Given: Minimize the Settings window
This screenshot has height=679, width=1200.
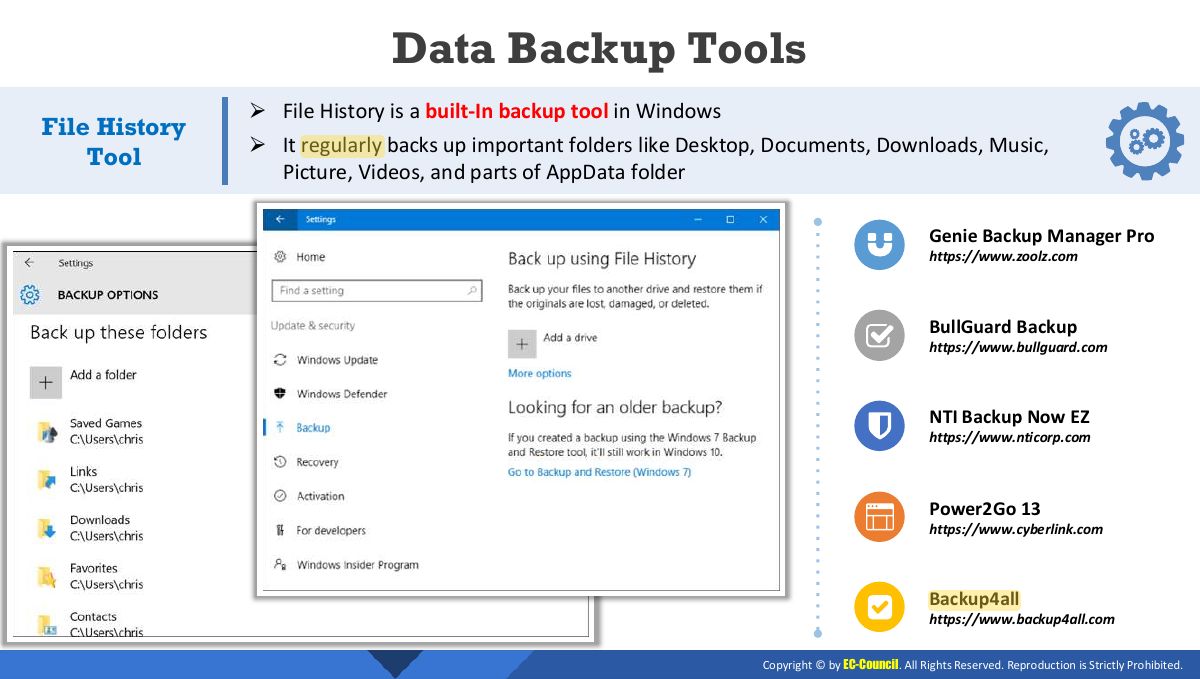Looking at the screenshot, I should (697, 219).
